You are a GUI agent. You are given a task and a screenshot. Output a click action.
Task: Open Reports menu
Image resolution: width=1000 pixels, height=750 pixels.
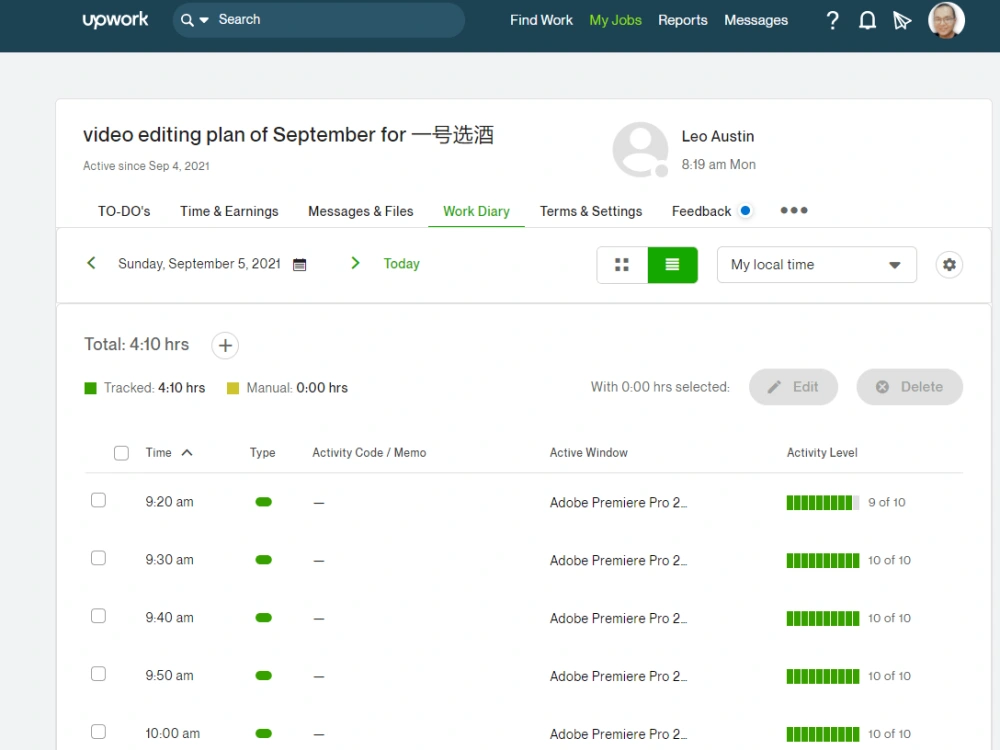(x=682, y=20)
